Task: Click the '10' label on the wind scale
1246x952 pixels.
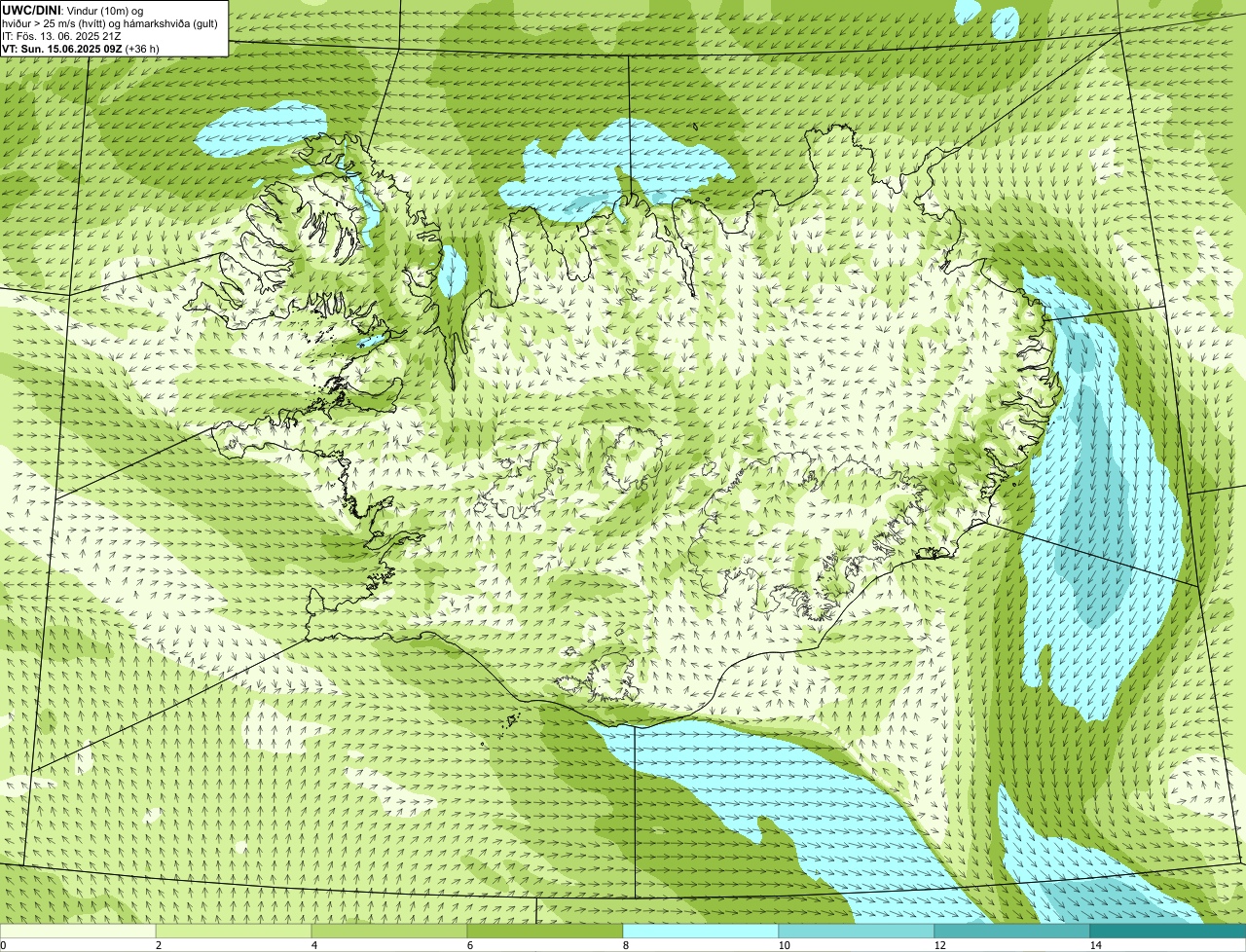Action: pyautogui.click(x=784, y=945)
